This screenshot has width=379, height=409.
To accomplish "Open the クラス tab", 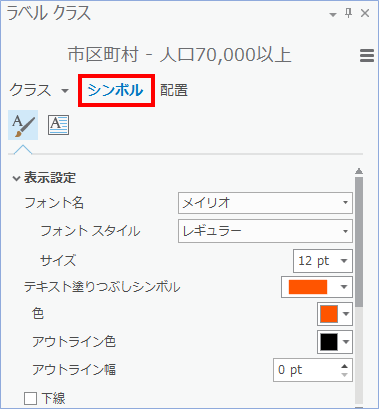I will pos(31,90).
